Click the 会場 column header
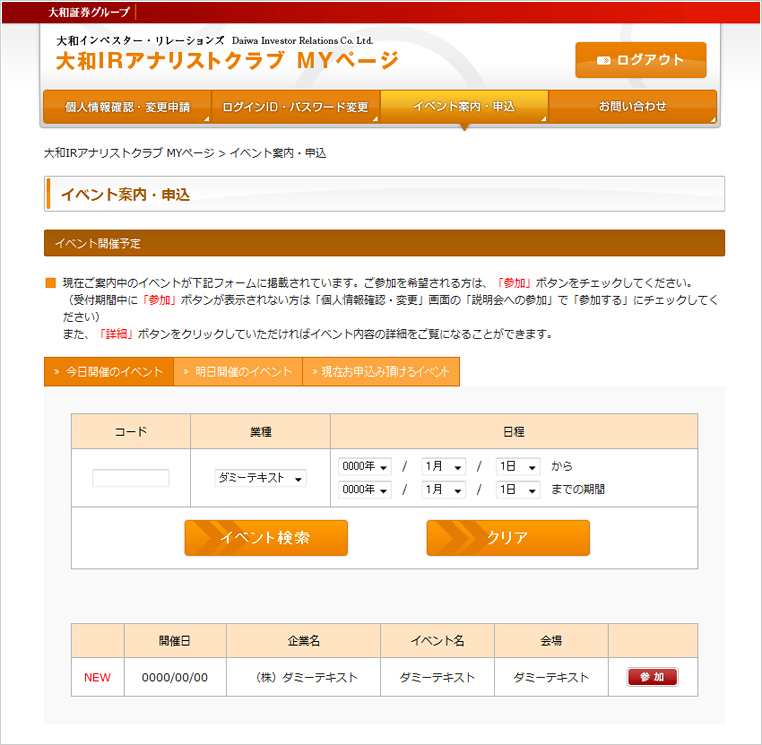The image size is (762, 745). [551, 641]
